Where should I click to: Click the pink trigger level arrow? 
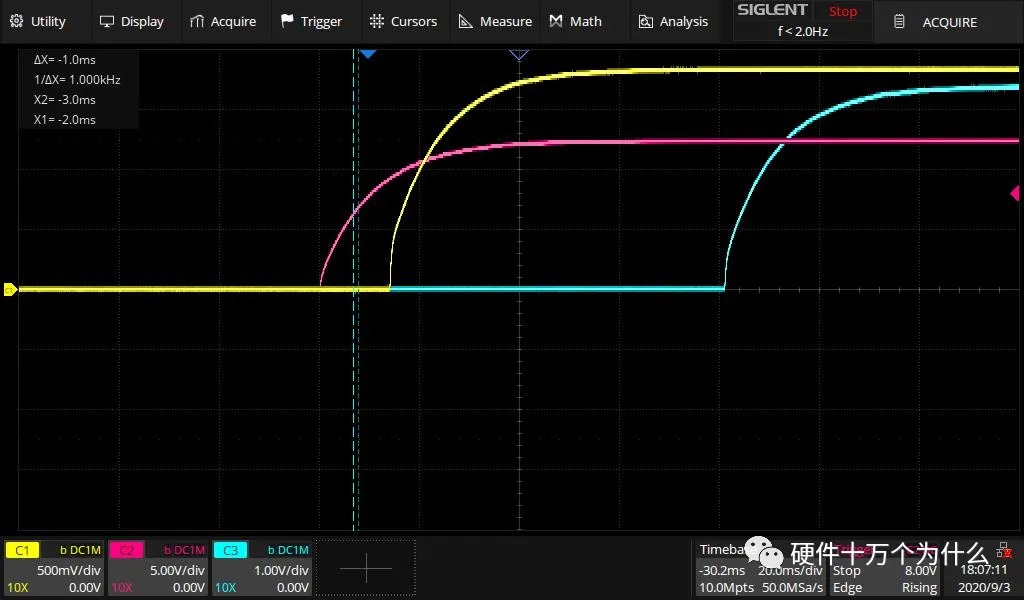point(1015,193)
